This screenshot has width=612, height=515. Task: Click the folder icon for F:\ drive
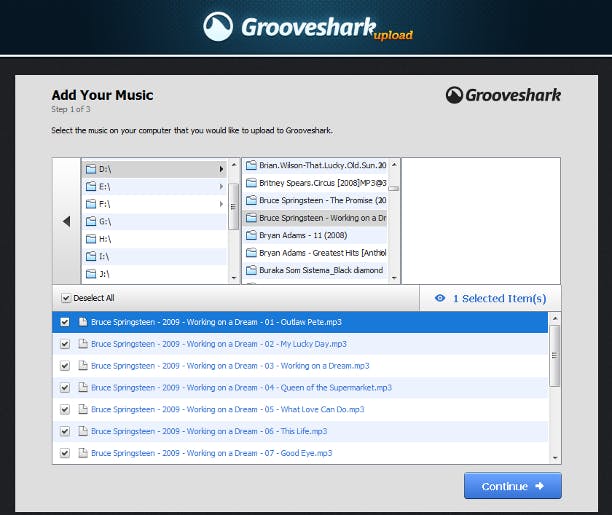coord(91,204)
